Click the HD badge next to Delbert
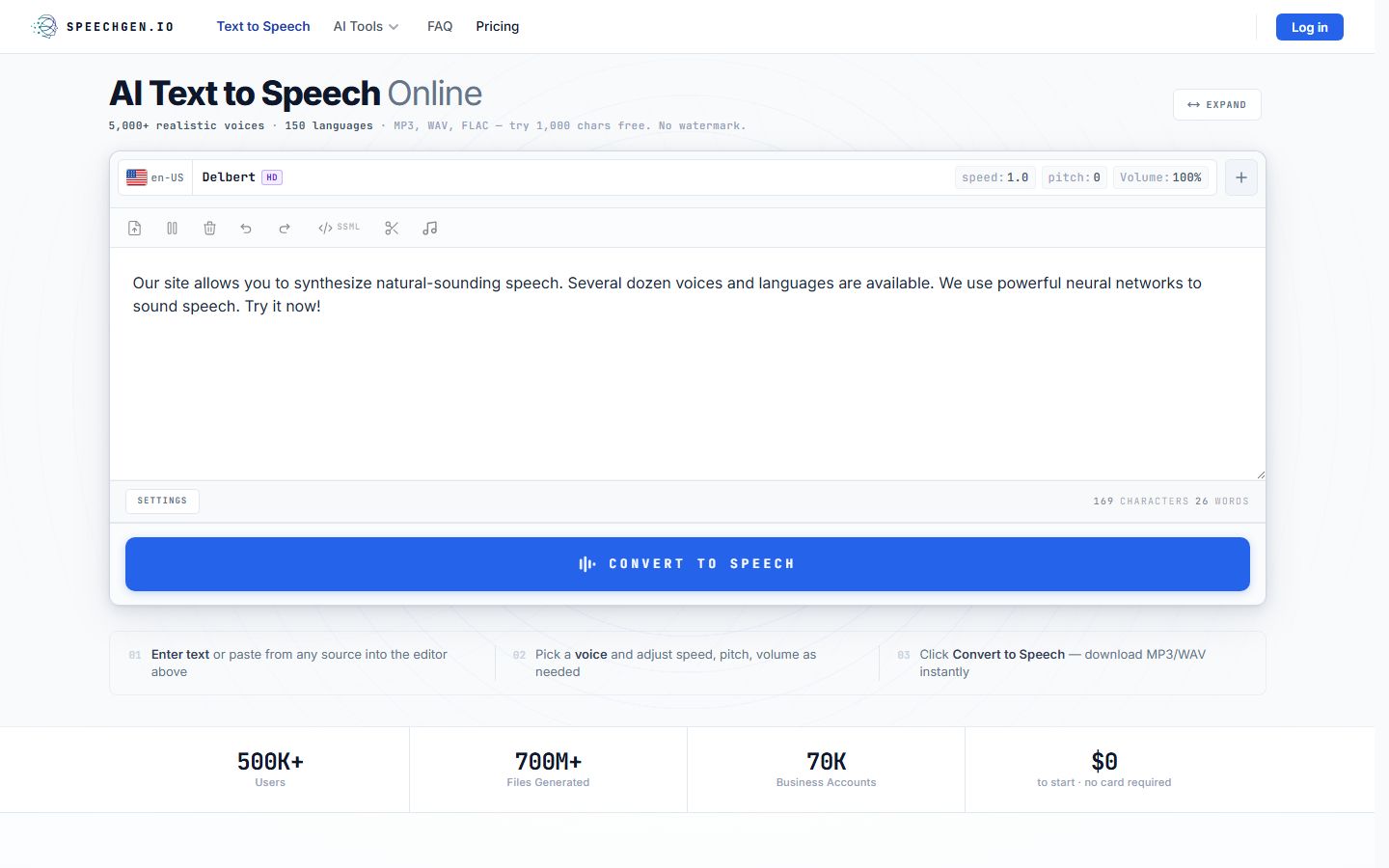This screenshot has width=1389, height=868. [x=272, y=177]
